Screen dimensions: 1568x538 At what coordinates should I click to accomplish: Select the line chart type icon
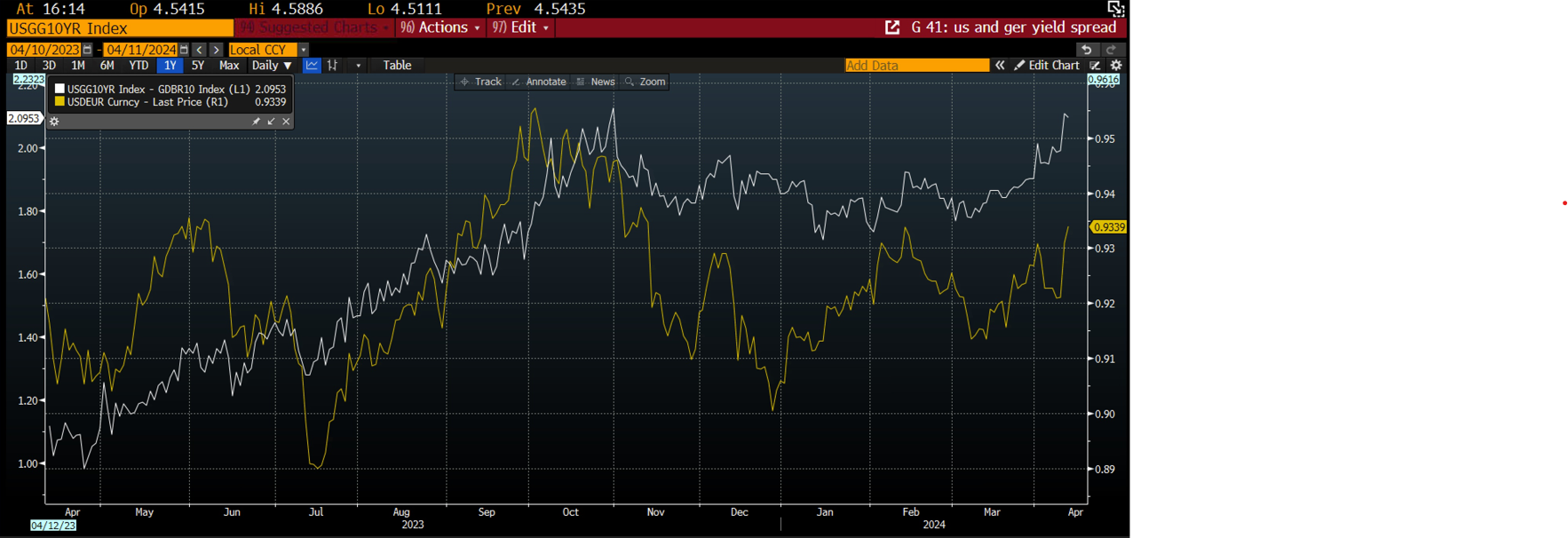[312, 66]
